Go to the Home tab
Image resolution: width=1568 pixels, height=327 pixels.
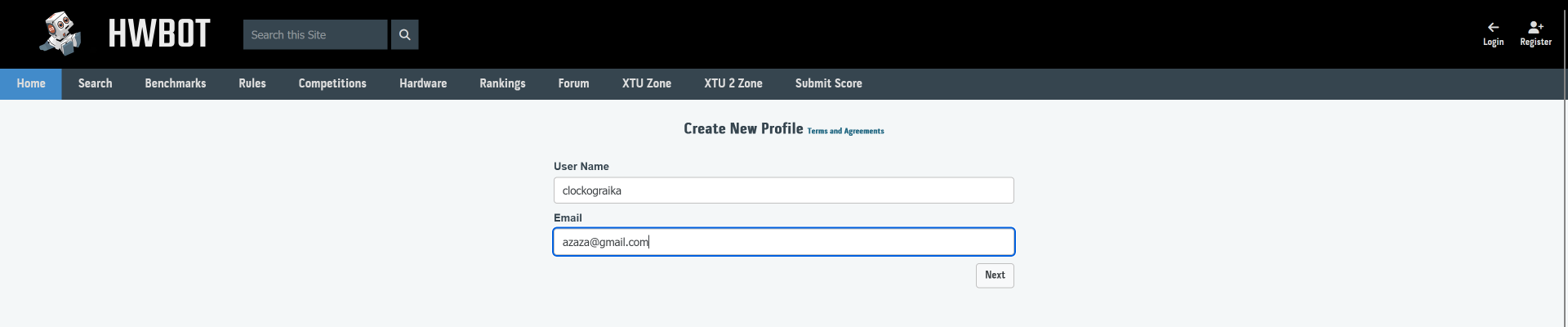pos(31,83)
